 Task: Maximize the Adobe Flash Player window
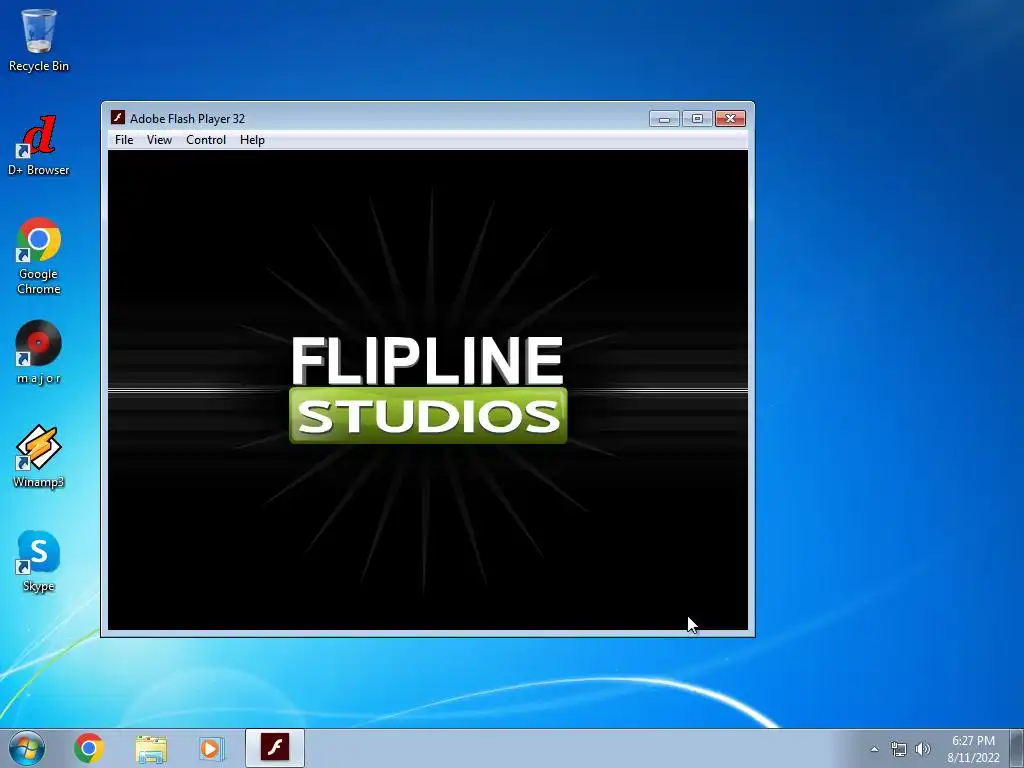pos(697,118)
